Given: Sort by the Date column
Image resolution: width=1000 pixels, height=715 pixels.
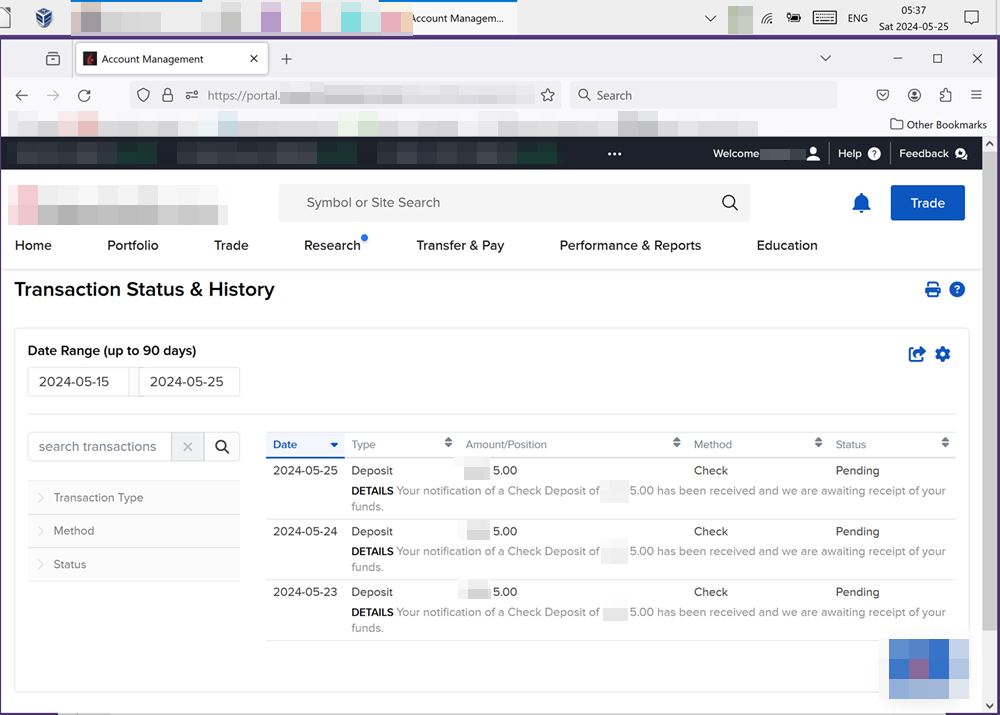Looking at the screenshot, I should [x=305, y=445].
